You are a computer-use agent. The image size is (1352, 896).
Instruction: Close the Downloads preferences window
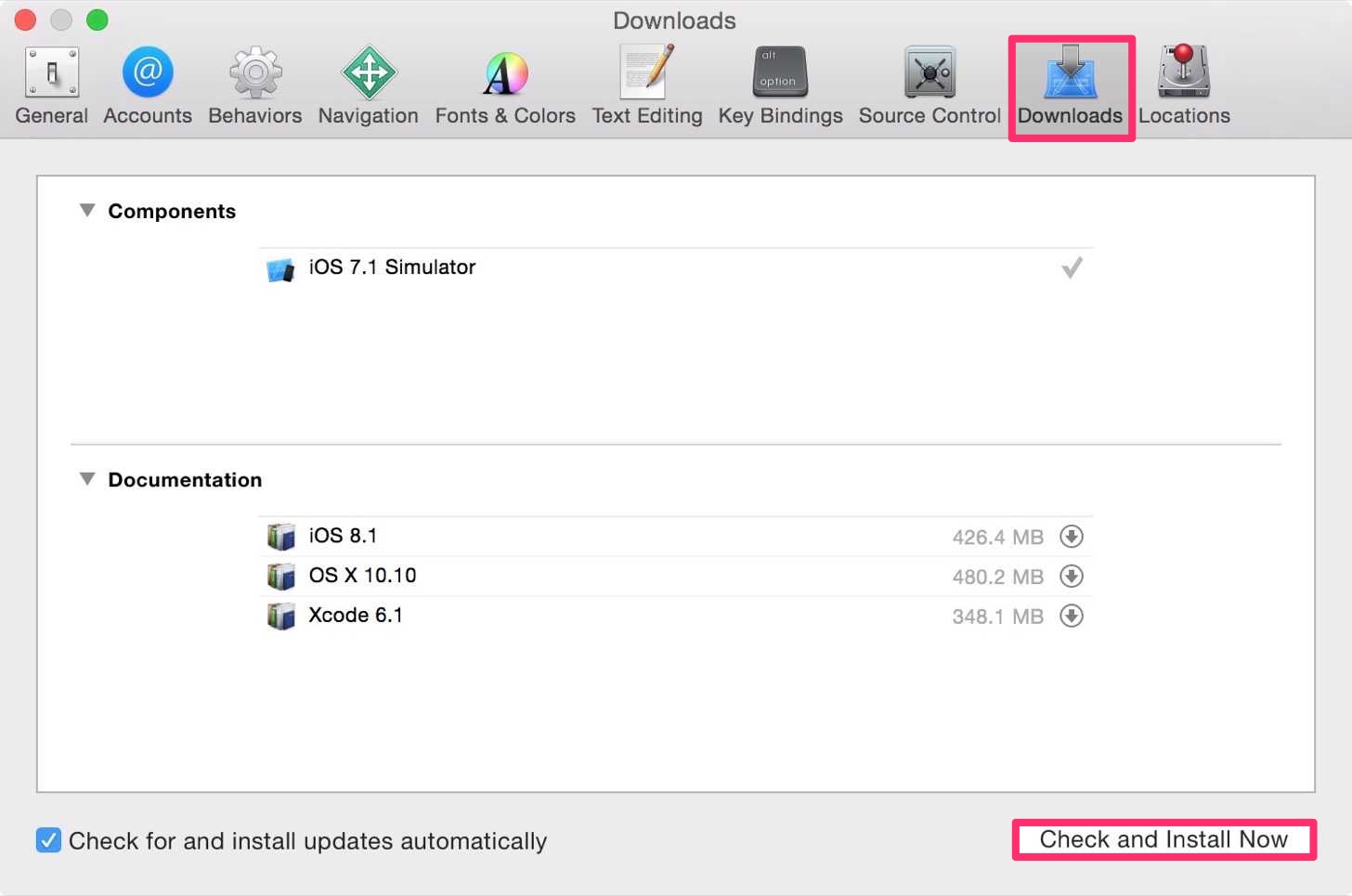(x=25, y=19)
